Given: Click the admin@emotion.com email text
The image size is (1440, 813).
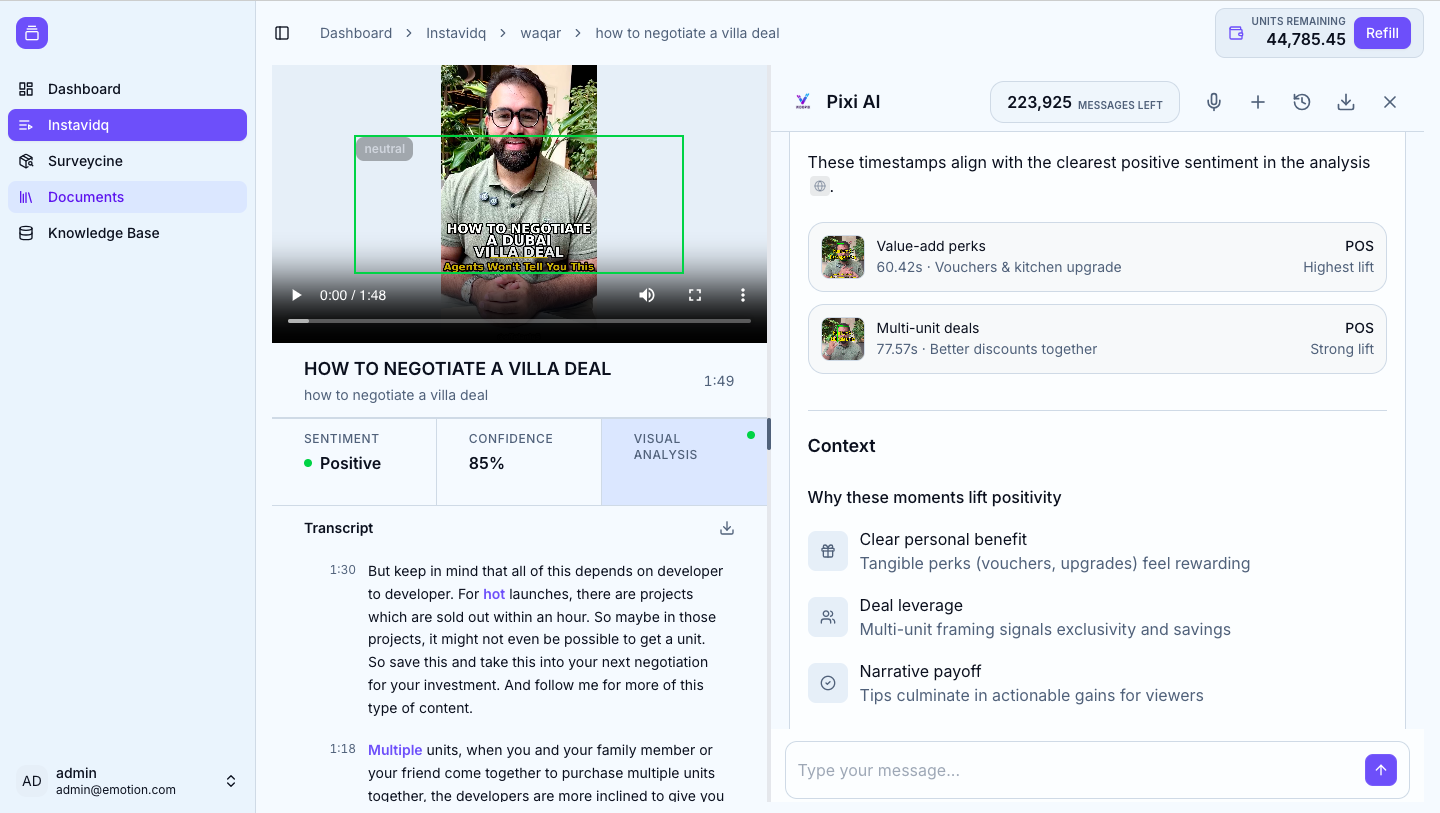Looking at the screenshot, I should (x=116, y=790).
